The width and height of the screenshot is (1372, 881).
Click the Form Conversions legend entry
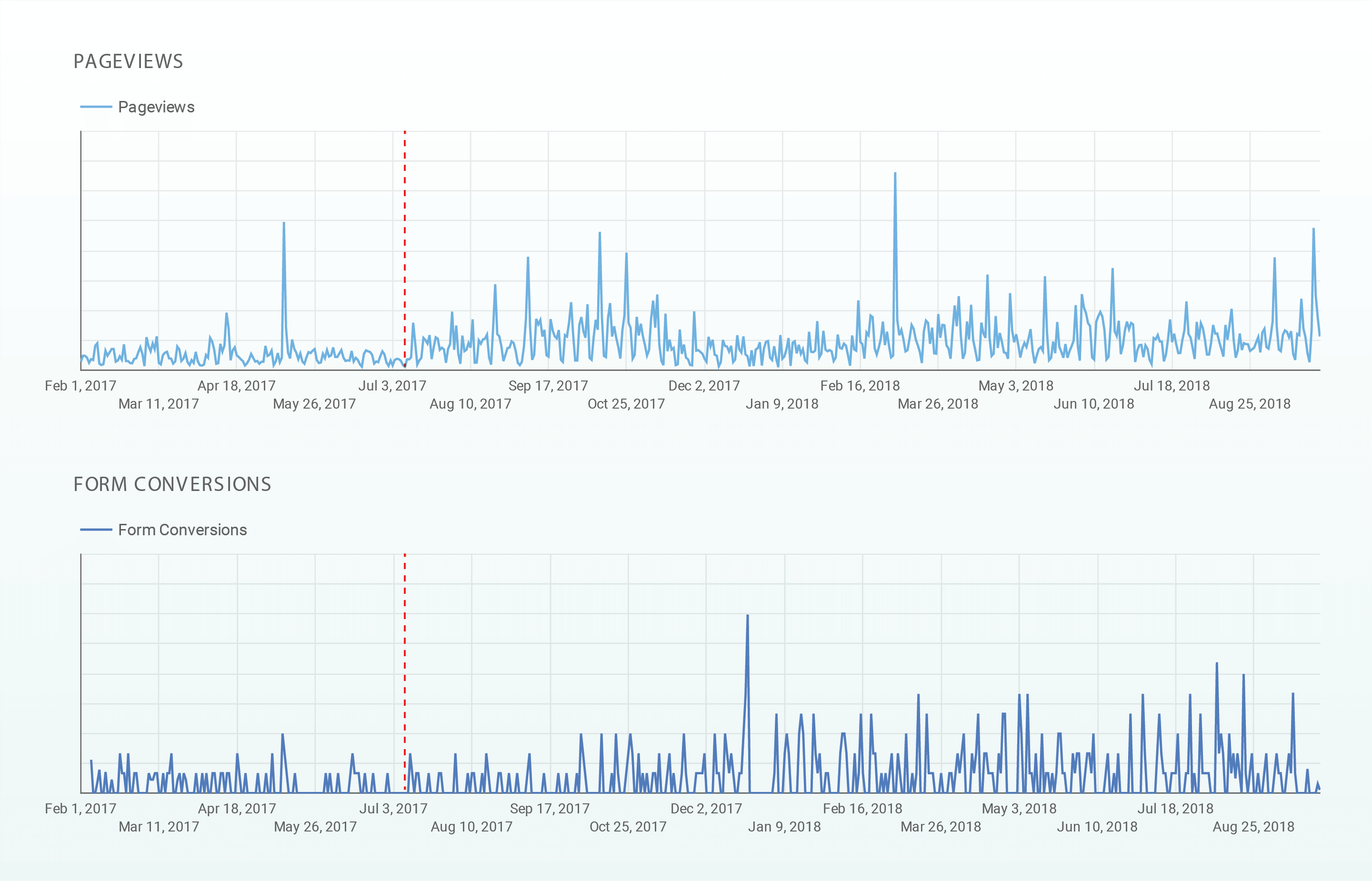coord(182,530)
